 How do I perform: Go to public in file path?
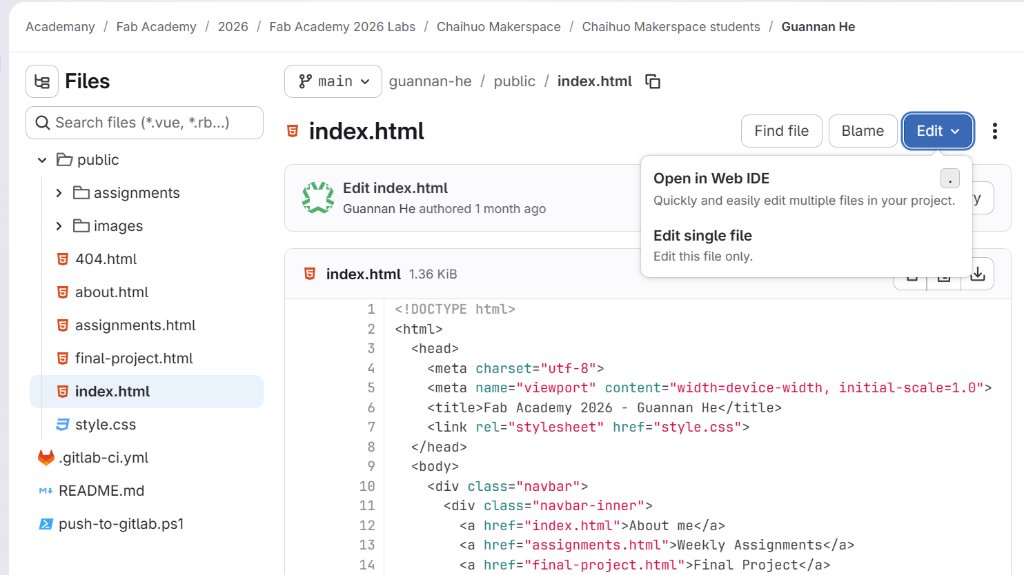point(514,81)
